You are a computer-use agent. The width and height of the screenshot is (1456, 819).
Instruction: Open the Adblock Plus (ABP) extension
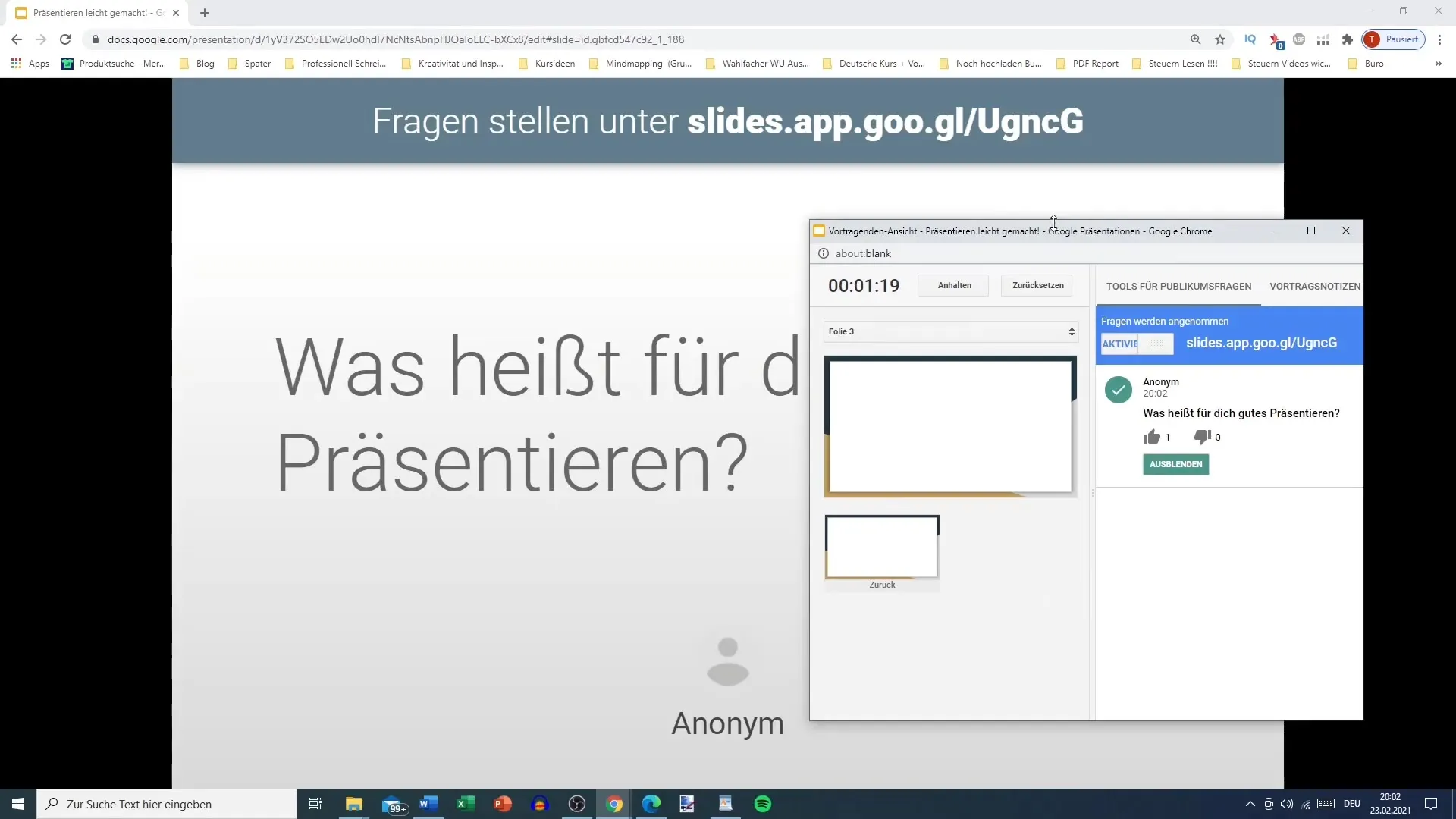1299,39
